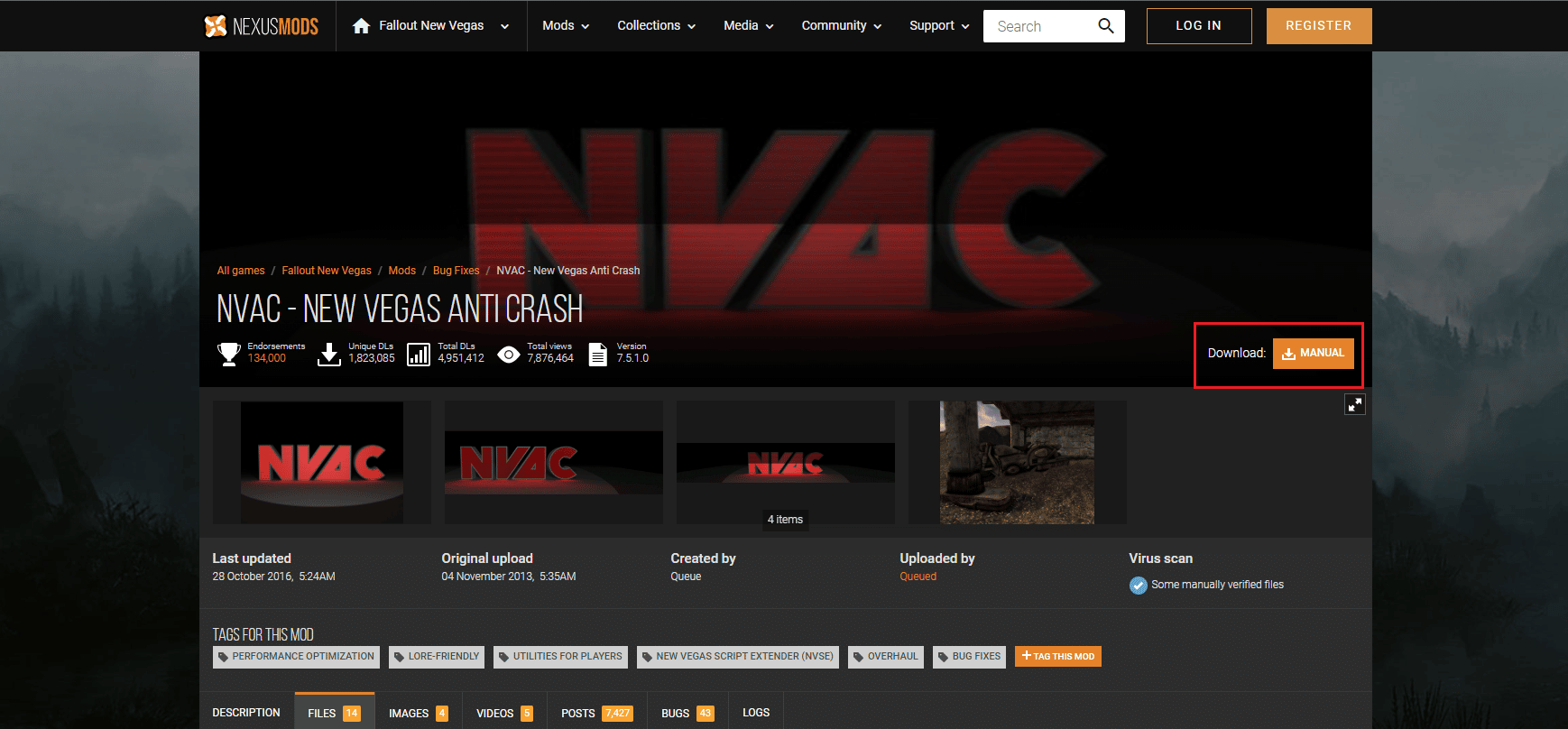Switch to the DESCRIPTION tab
Viewport: 1568px width, 729px height.
coord(246,713)
